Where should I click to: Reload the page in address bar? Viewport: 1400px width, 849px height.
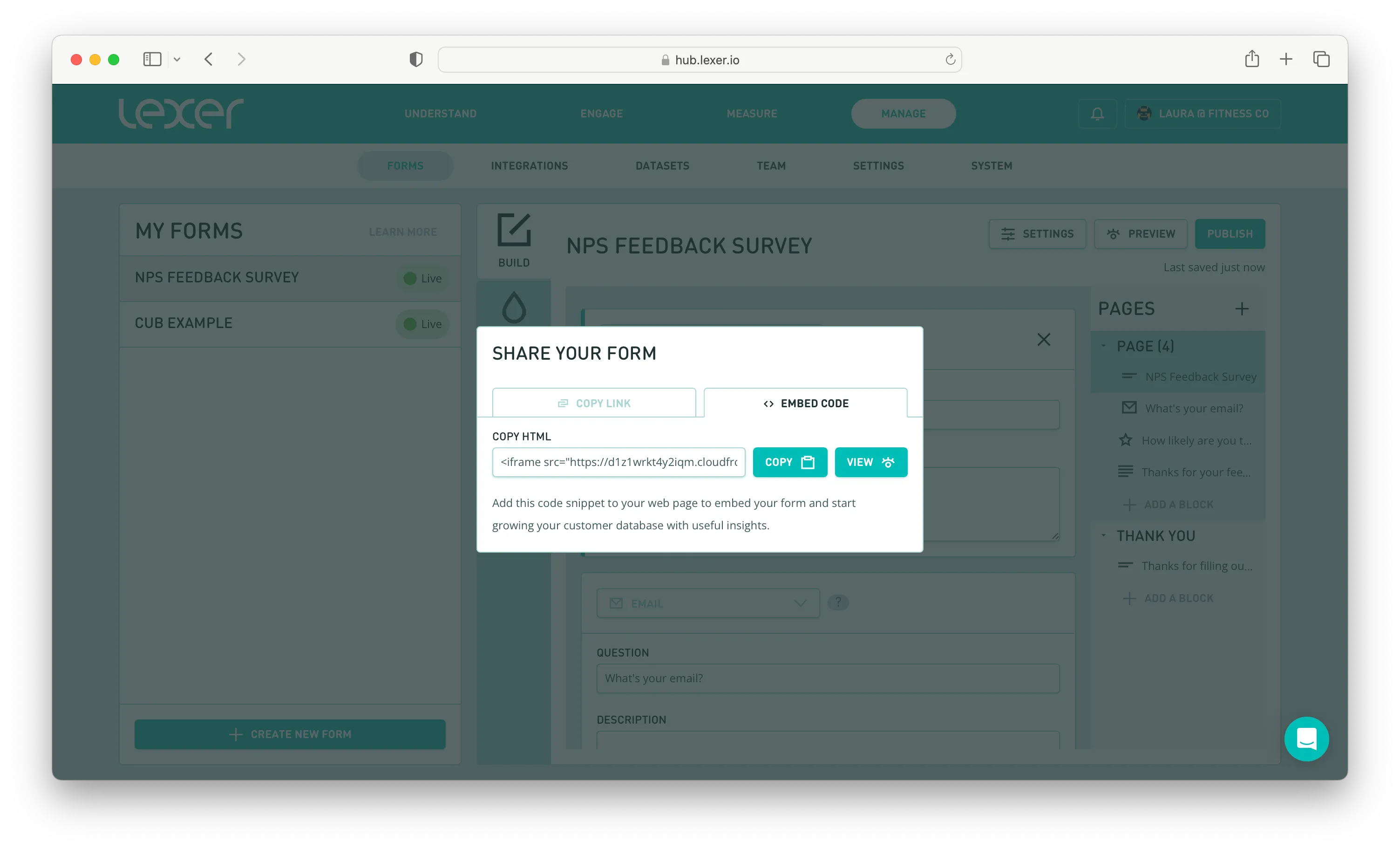click(x=950, y=60)
